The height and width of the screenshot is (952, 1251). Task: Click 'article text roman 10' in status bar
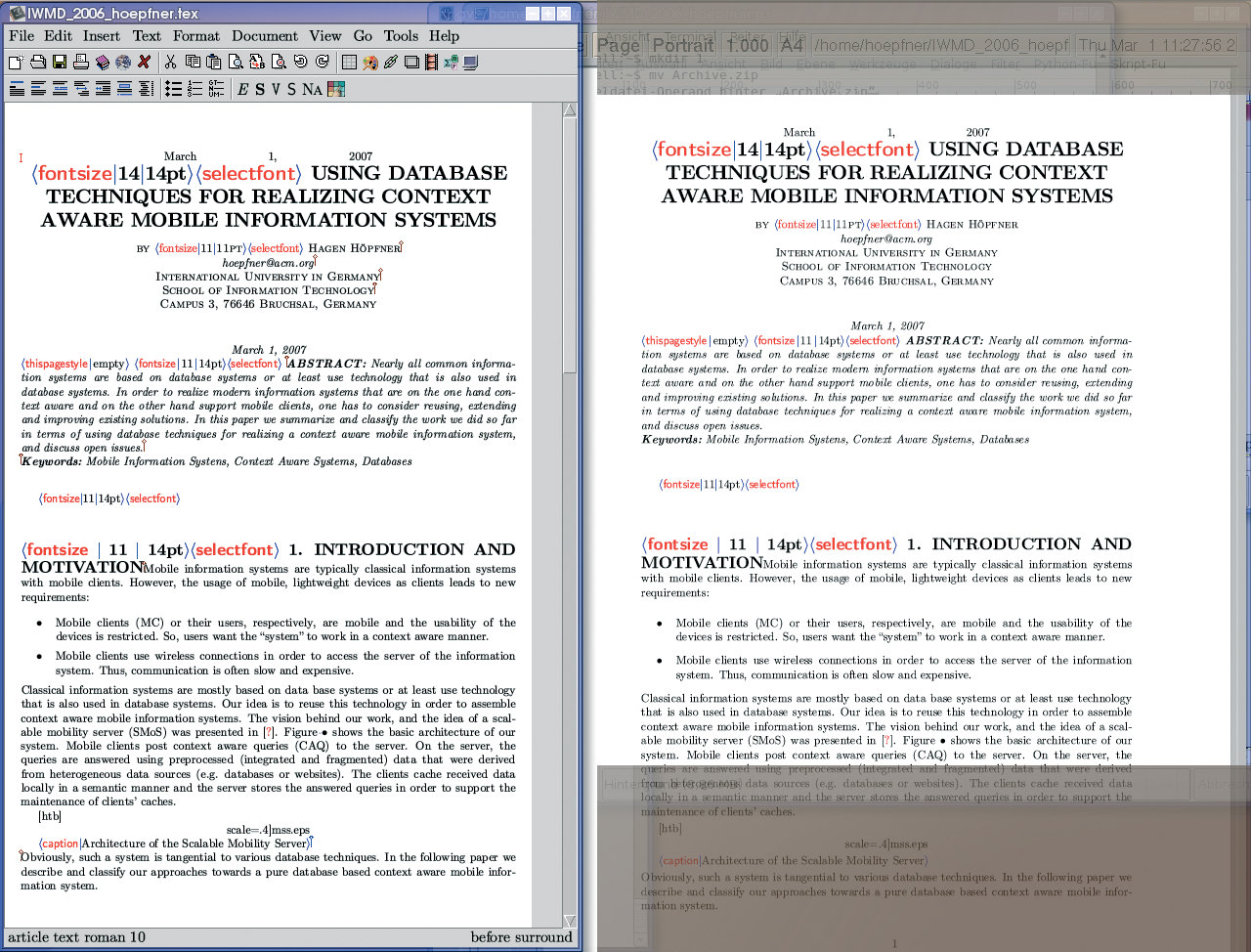point(77,937)
